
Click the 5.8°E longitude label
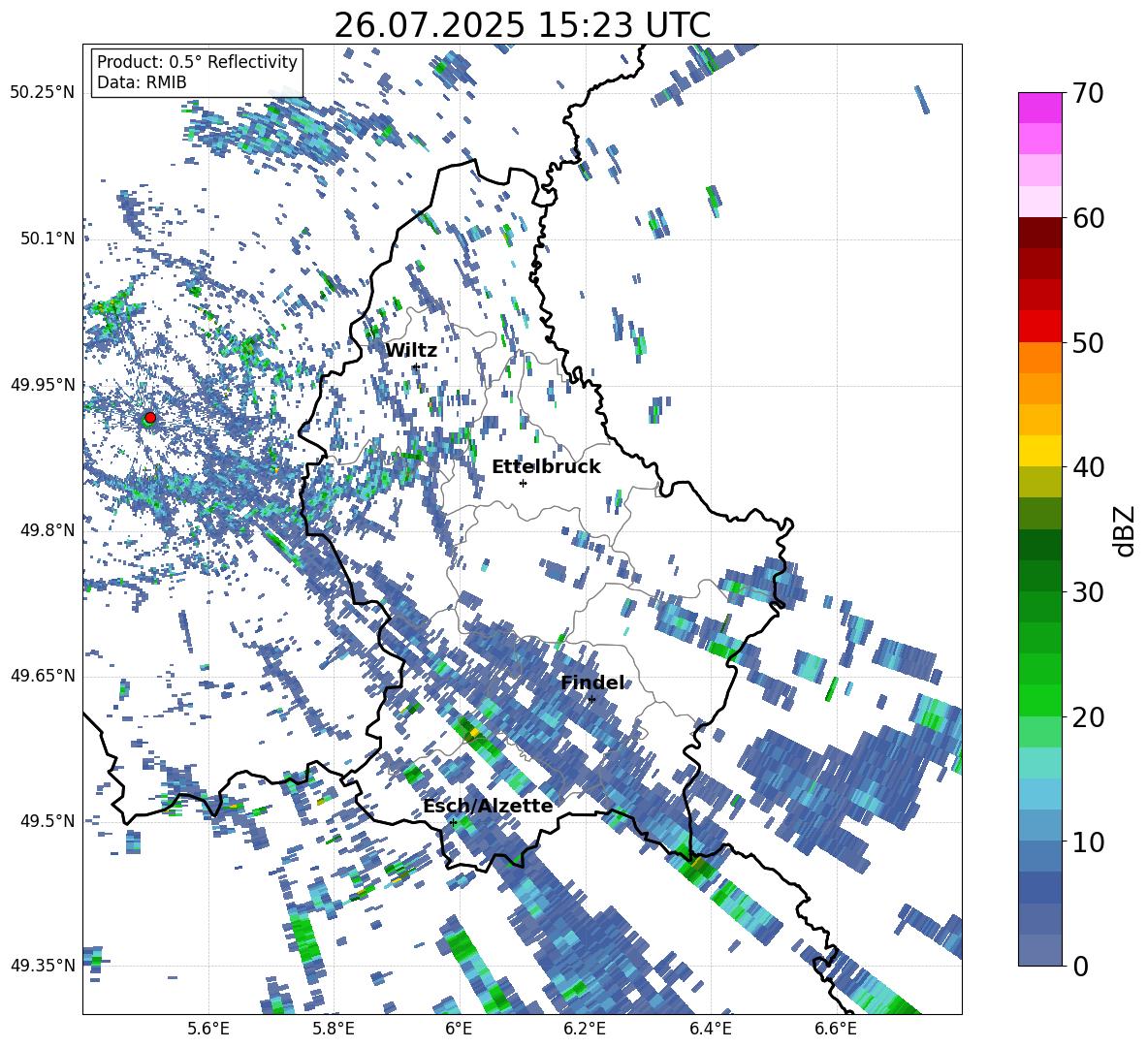[334, 1029]
